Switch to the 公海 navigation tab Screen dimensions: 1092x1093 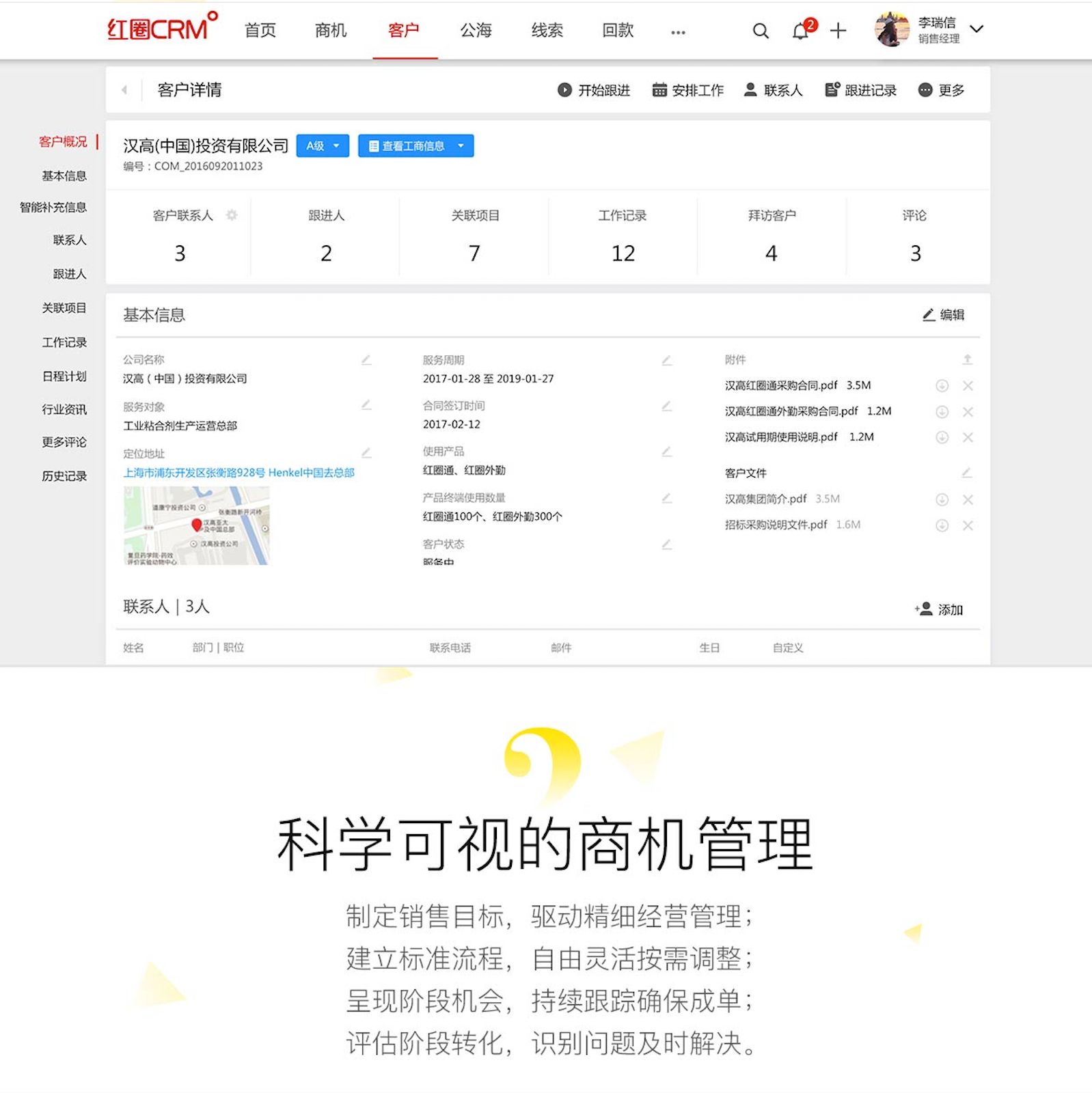point(476,30)
